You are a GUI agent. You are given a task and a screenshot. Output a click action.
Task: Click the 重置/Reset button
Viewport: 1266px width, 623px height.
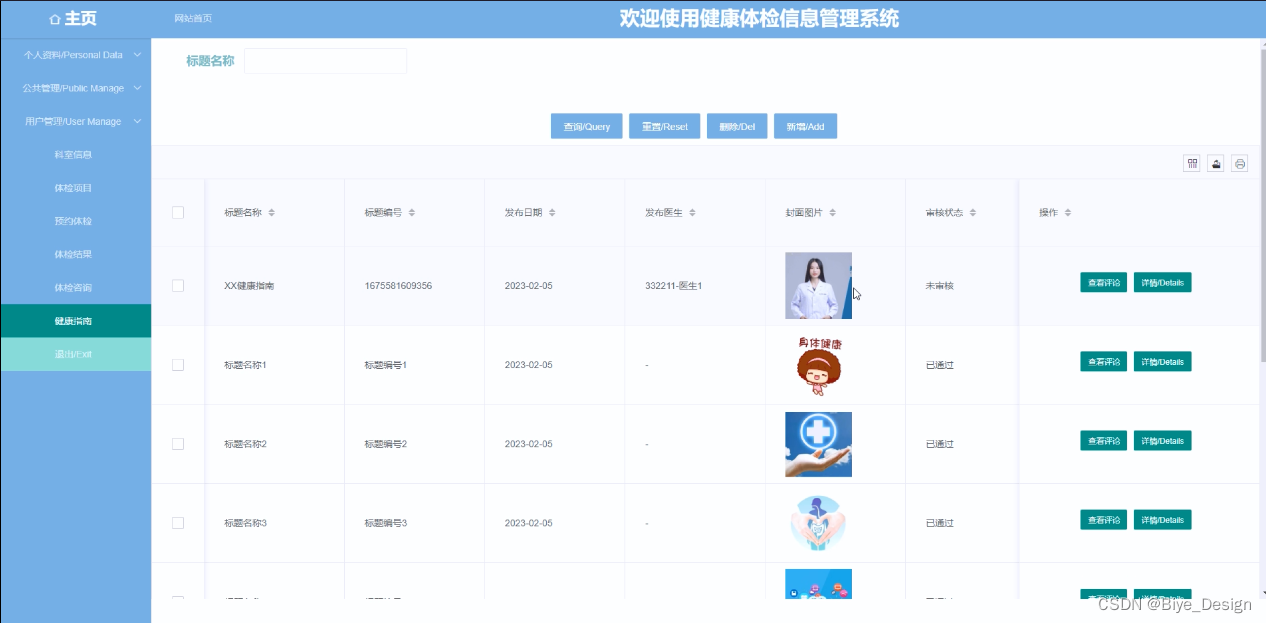tap(664, 126)
